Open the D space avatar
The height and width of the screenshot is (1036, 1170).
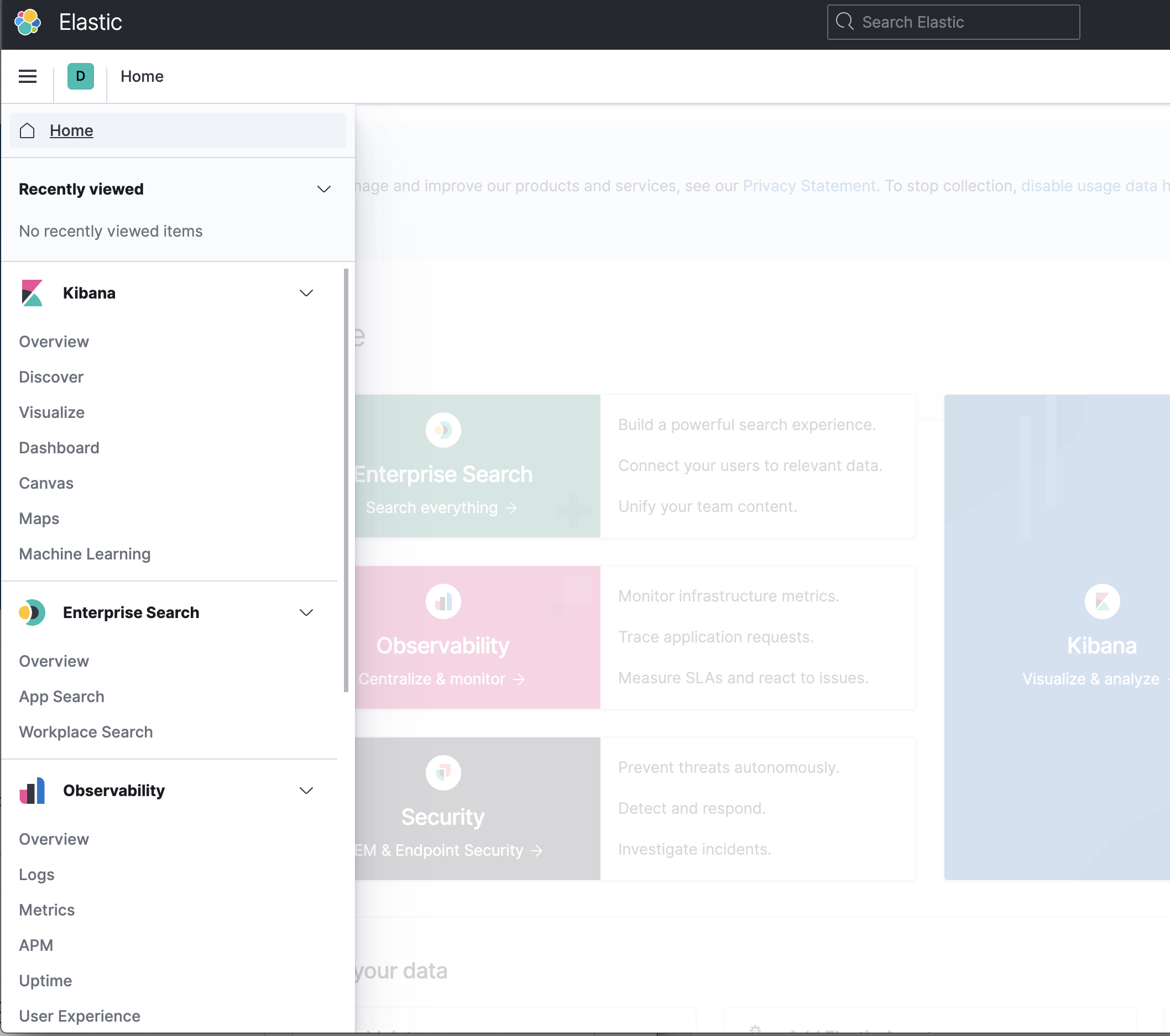[x=81, y=76]
